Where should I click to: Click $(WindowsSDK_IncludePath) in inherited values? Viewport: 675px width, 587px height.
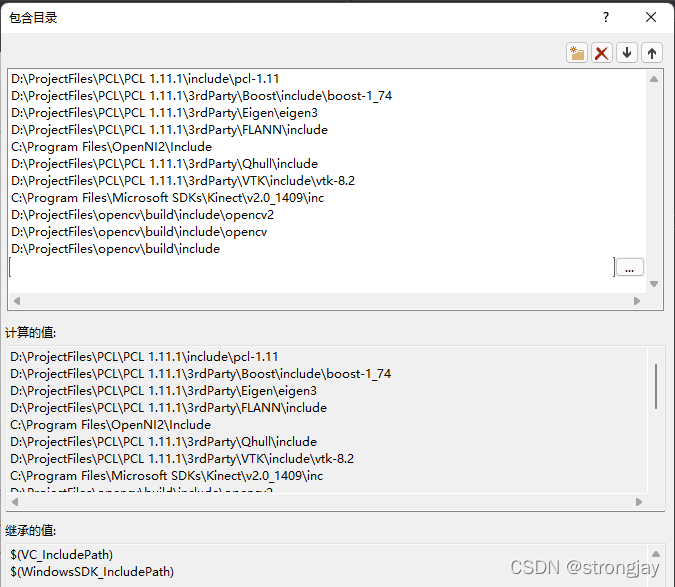click(x=92, y=572)
